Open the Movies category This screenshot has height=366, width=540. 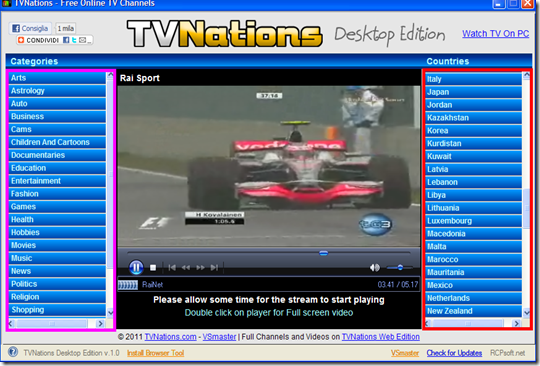point(57,245)
